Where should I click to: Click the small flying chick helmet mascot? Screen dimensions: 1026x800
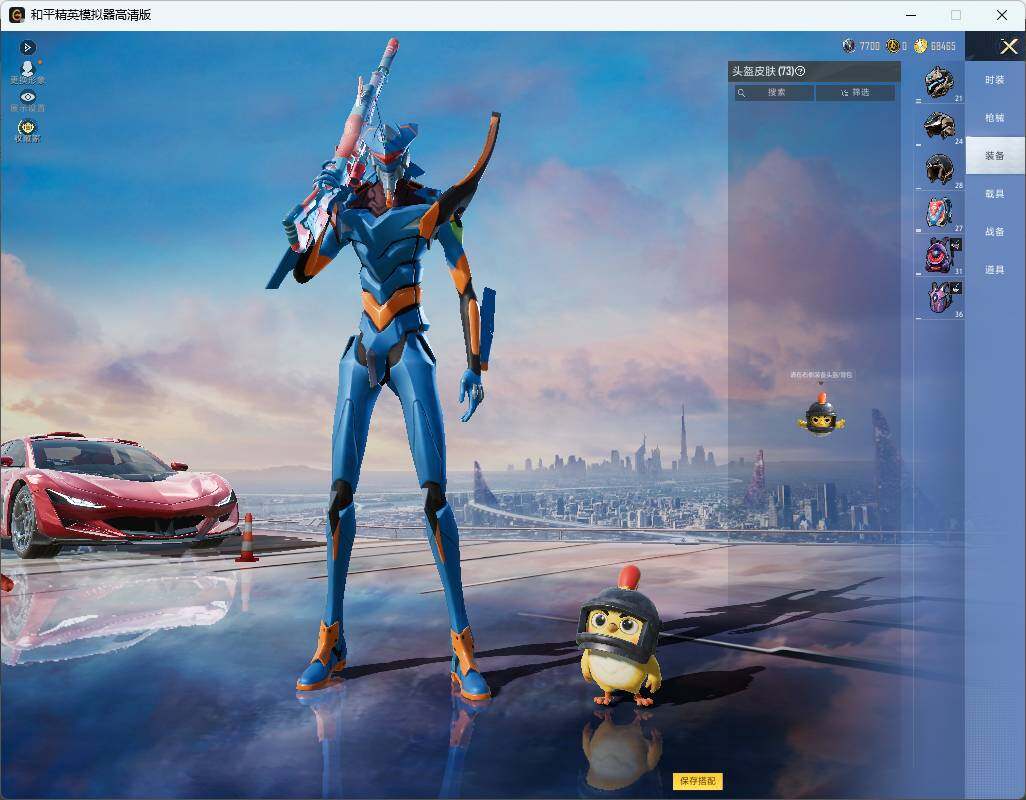[x=821, y=414]
